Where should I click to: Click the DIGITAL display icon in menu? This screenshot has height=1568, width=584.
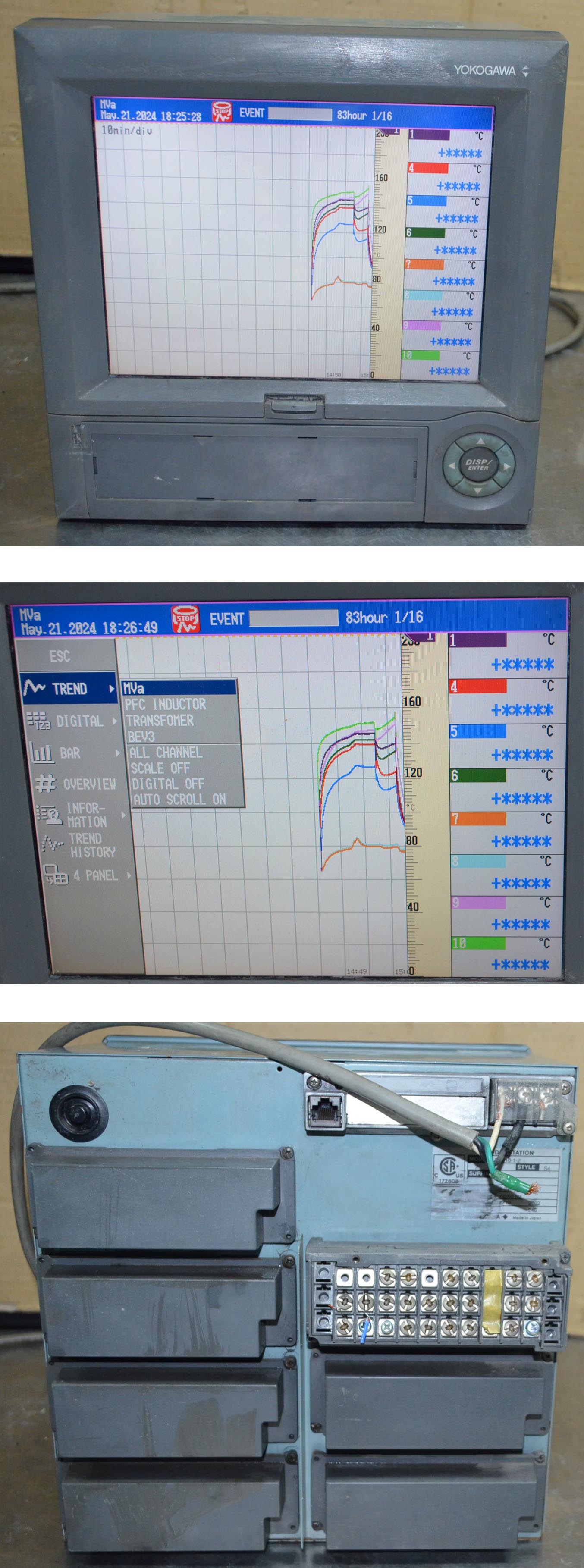[x=38, y=721]
